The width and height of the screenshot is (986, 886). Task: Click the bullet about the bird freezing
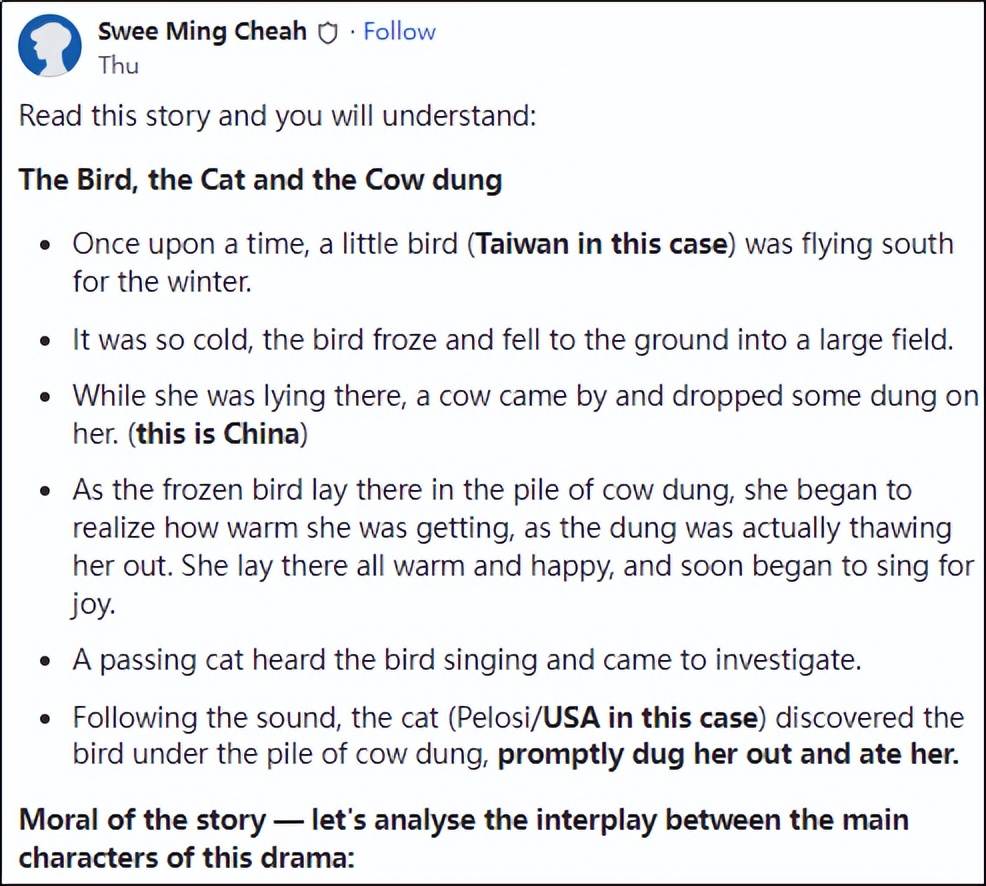click(510, 339)
